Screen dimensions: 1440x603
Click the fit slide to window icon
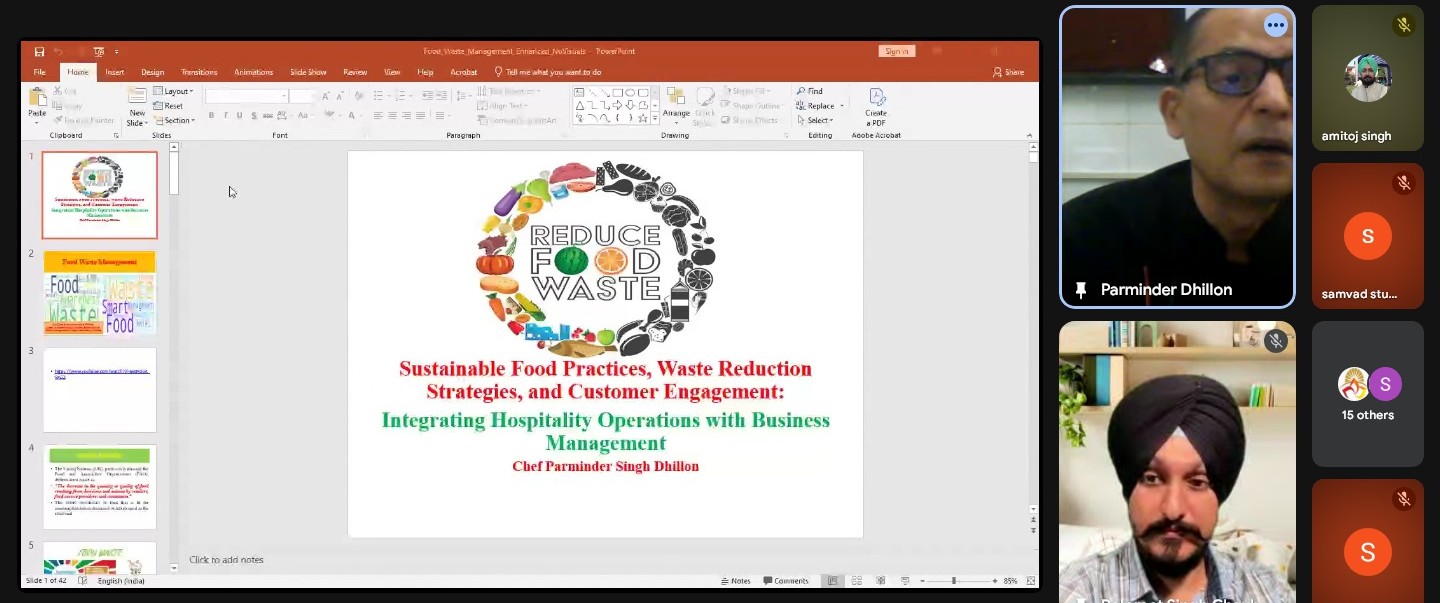[1030, 581]
